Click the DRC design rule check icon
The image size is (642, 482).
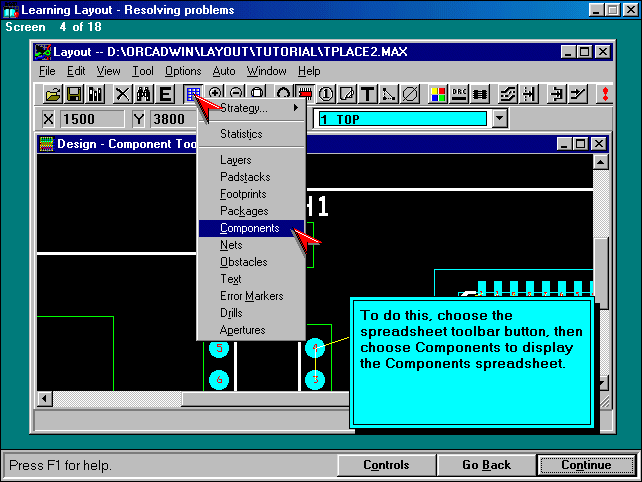(460, 94)
